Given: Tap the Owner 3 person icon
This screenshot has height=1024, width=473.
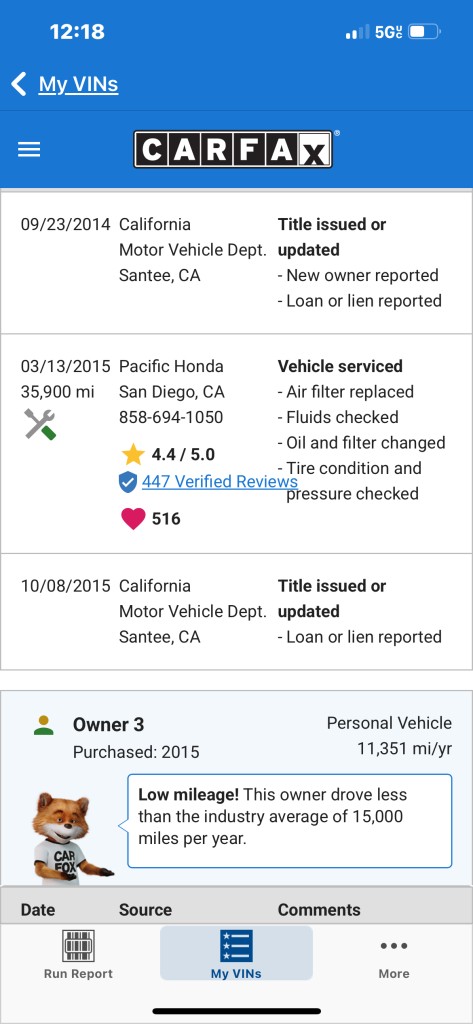Looking at the screenshot, I should (44, 725).
